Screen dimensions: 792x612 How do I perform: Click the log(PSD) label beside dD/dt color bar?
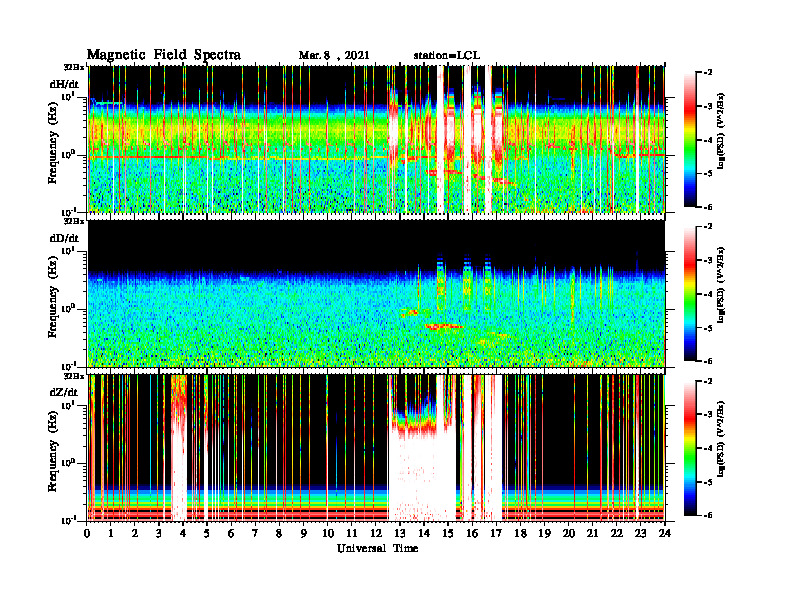721,285
